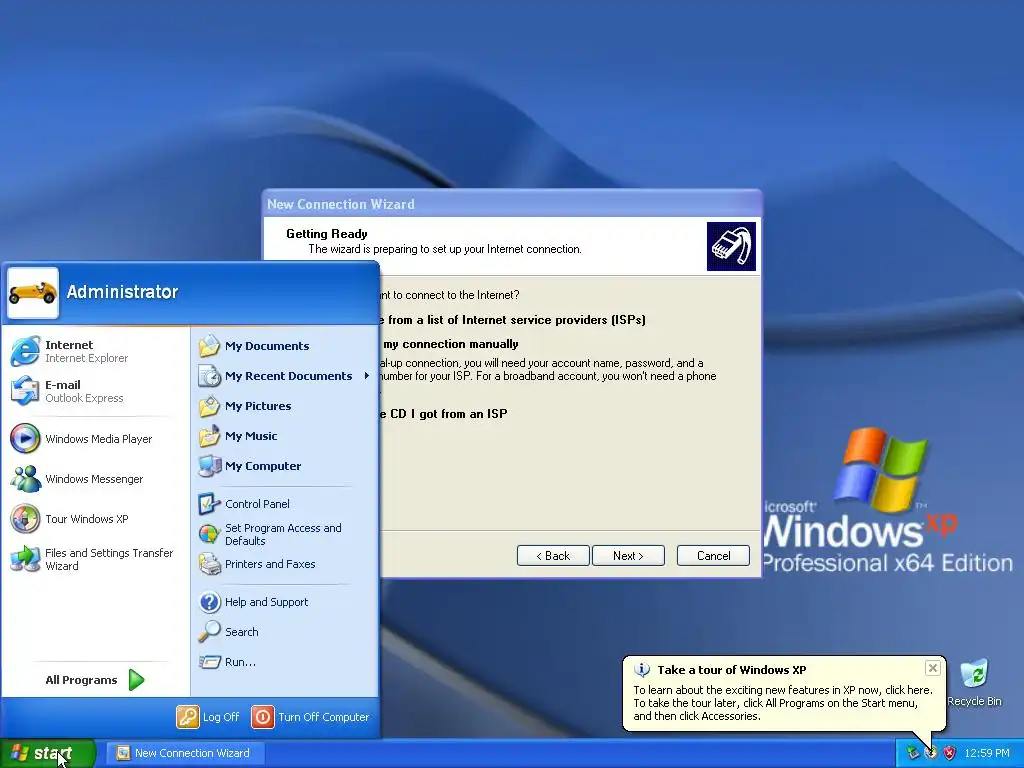Open Help and Support icon

tap(210, 601)
